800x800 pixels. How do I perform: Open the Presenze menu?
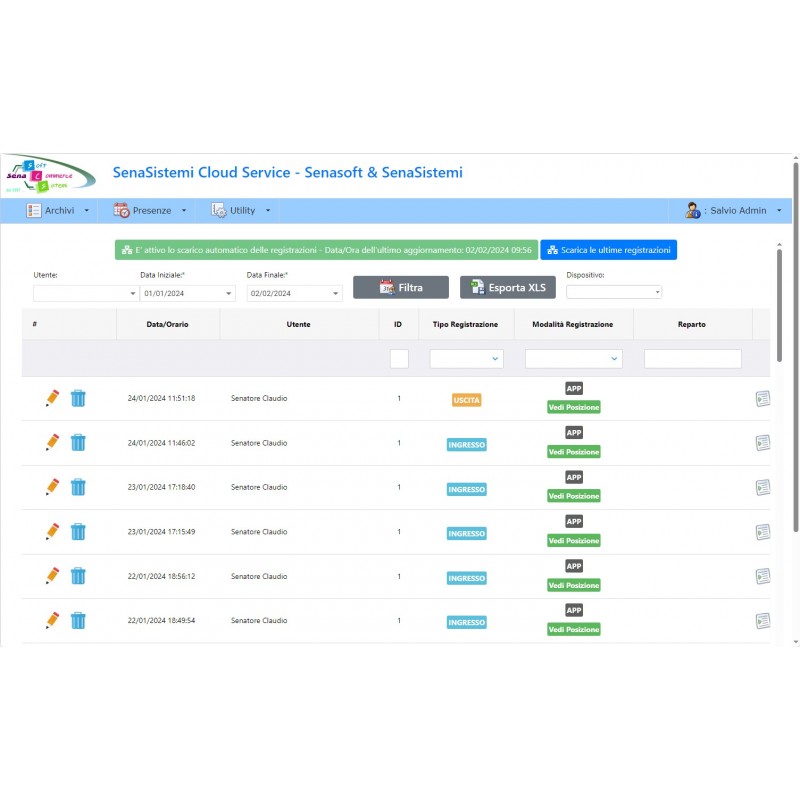[151, 210]
